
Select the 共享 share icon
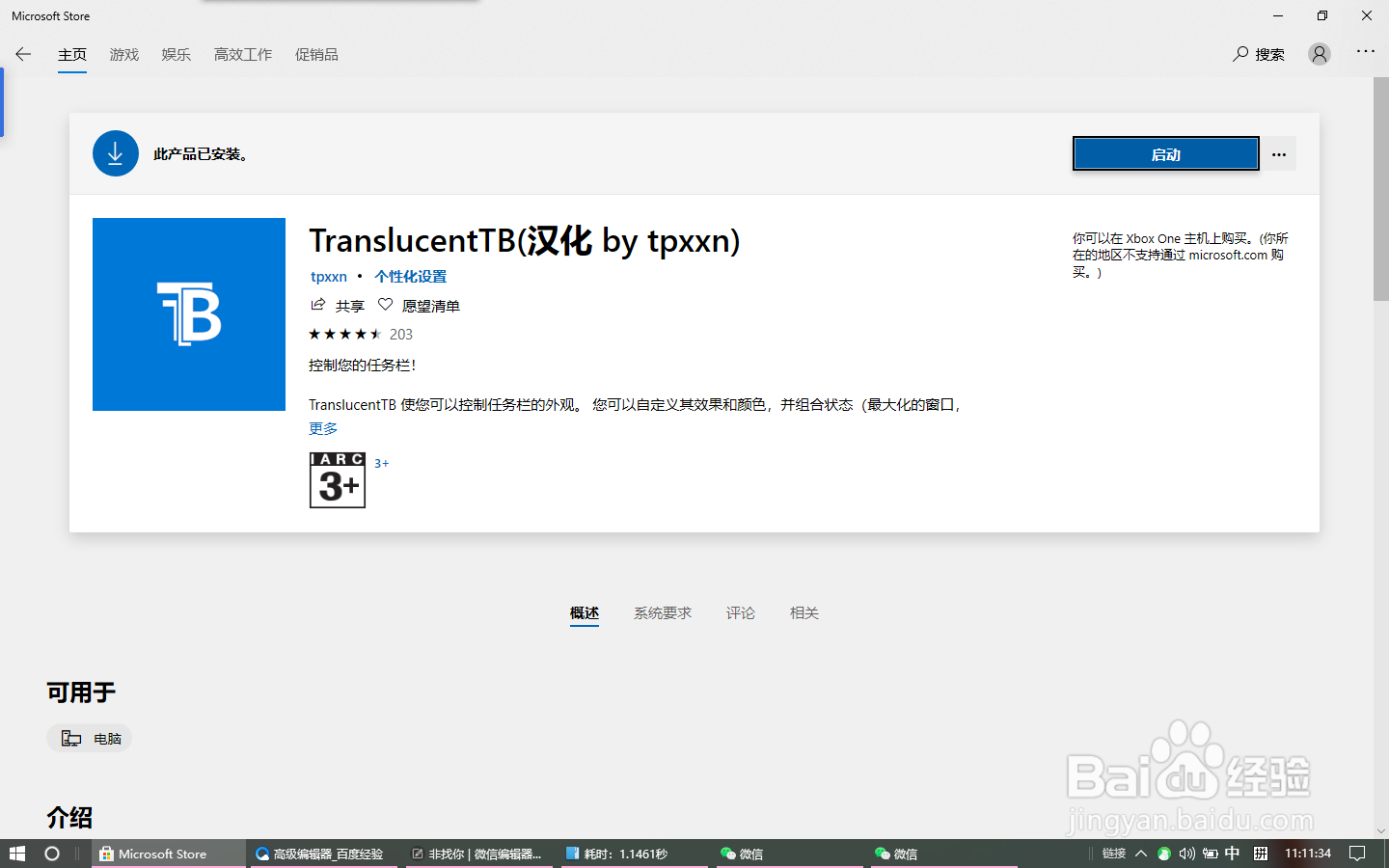(318, 305)
